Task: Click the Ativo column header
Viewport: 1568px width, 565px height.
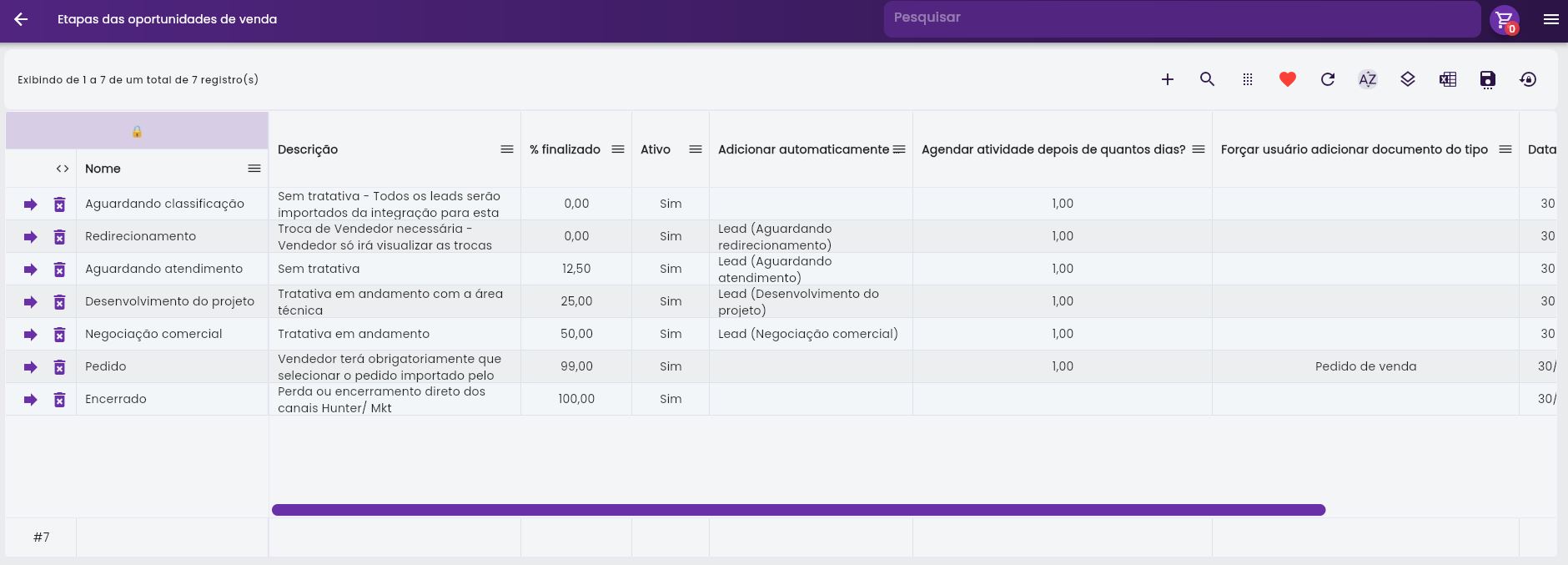Action: 656,149
